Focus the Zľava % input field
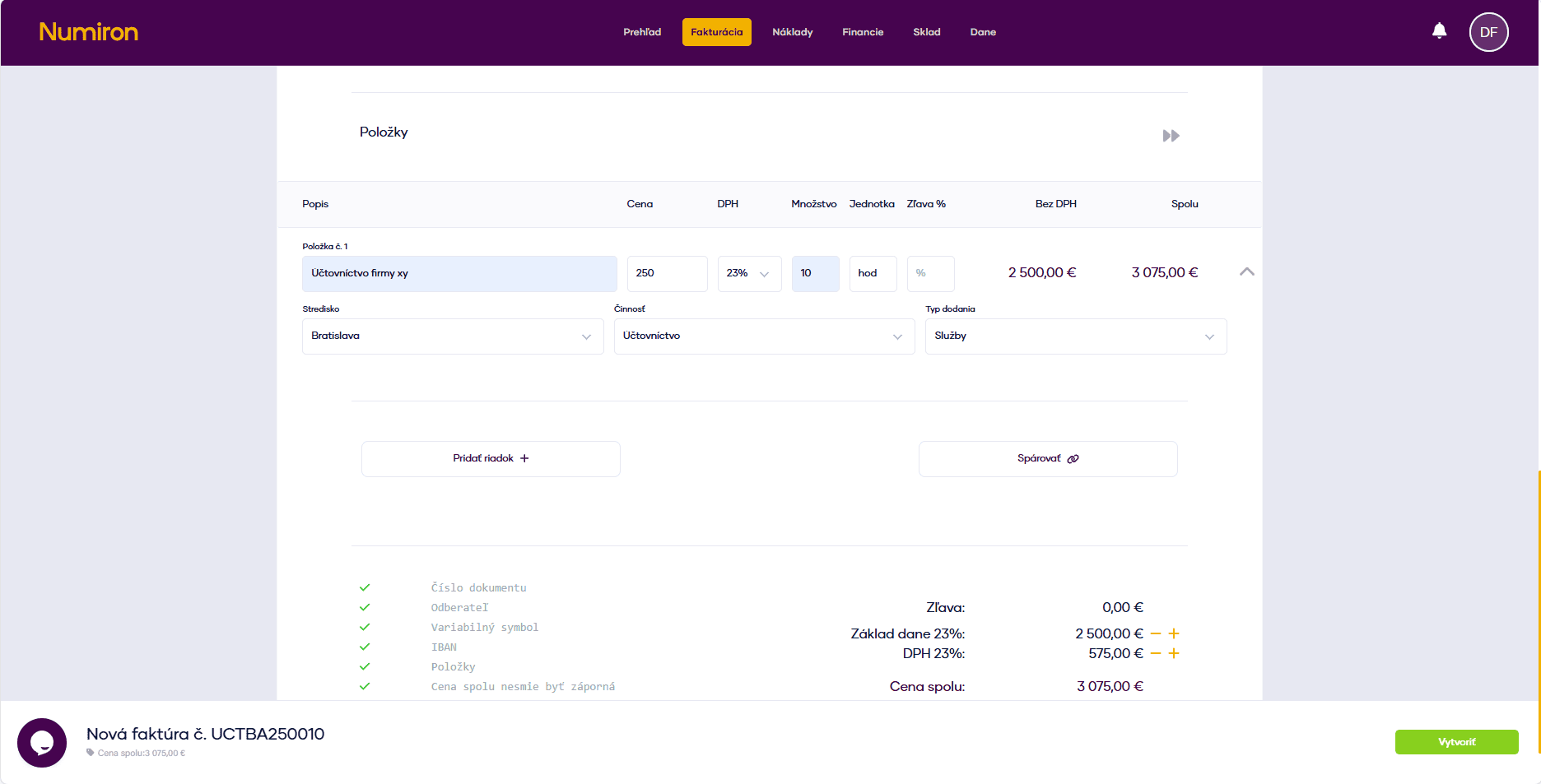This screenshot has width=1541, height=784. pyautogui.click(x=930, y=273)
